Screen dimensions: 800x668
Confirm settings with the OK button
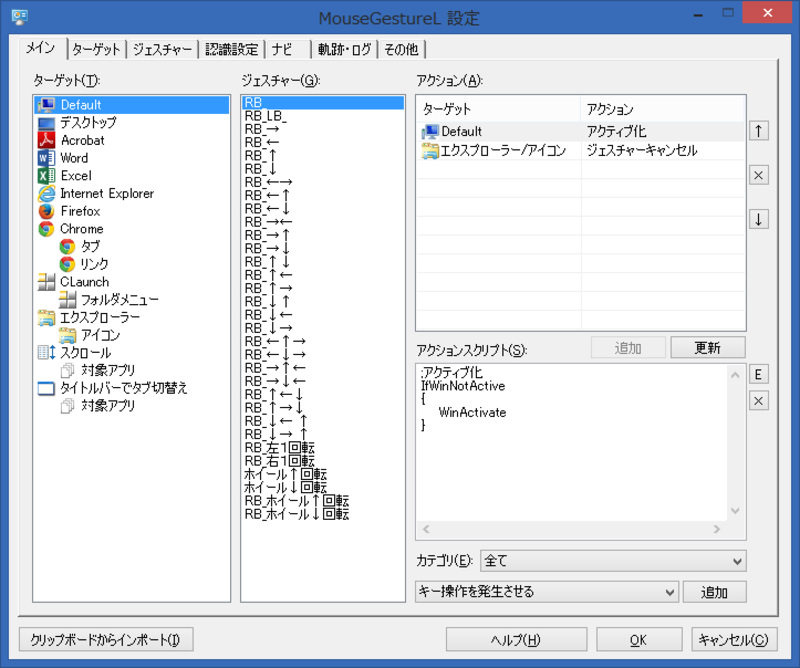tap(639, 639)
